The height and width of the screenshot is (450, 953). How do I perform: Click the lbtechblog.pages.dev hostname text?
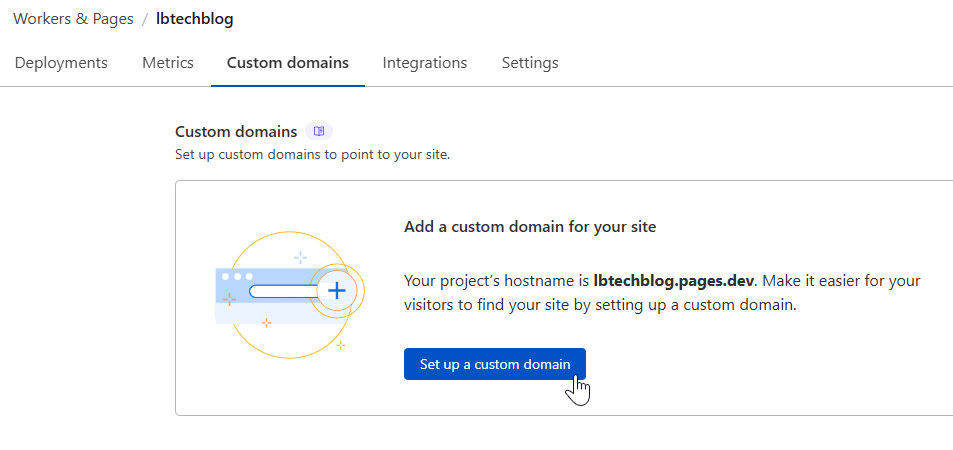(x=673, y=281)
